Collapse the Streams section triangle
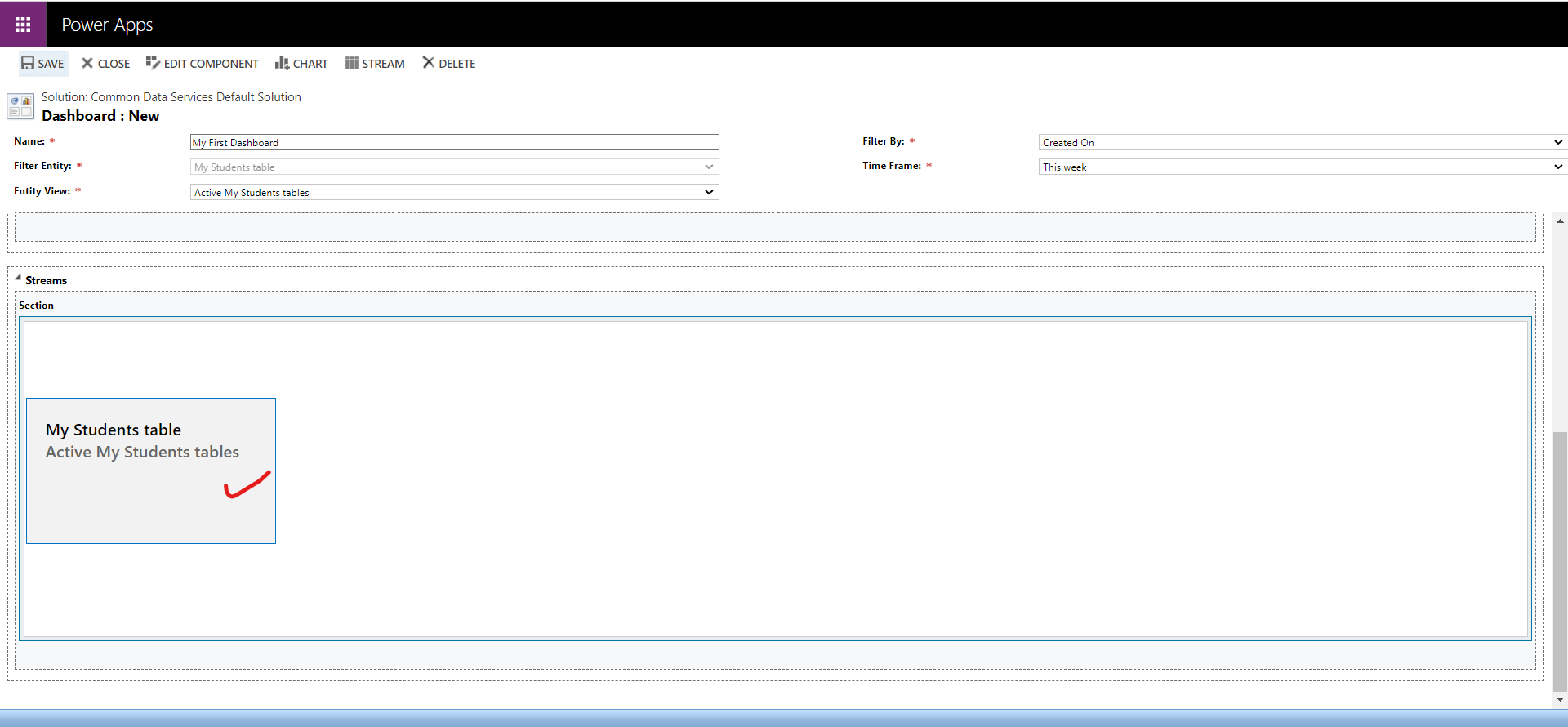Screen dimensions: 1568x727 18,278
